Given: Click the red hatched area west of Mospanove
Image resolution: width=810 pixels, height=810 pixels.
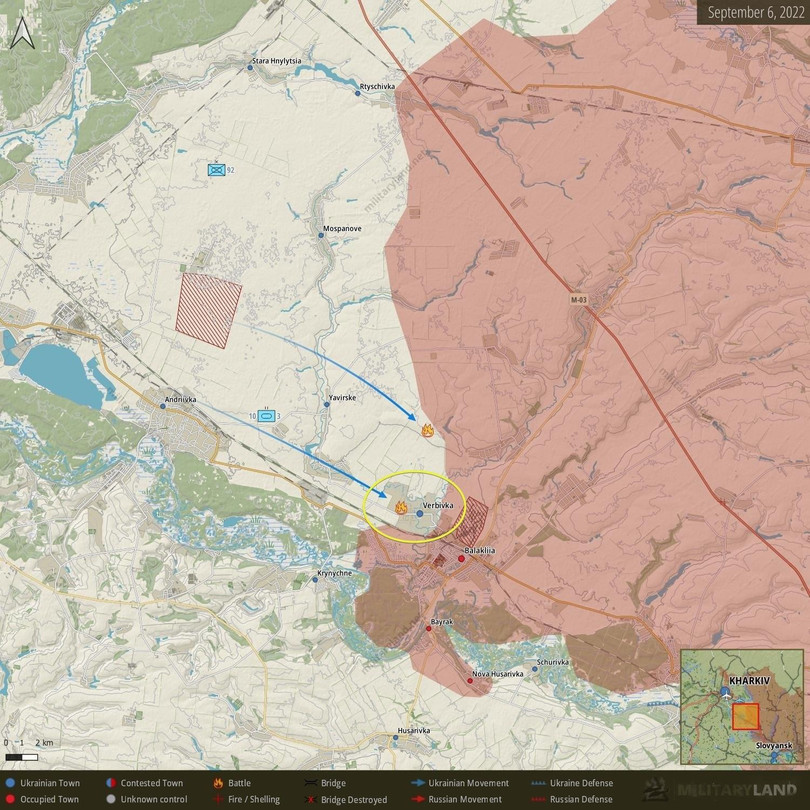Looking at the screenshot, I should [x=209, y=310].
